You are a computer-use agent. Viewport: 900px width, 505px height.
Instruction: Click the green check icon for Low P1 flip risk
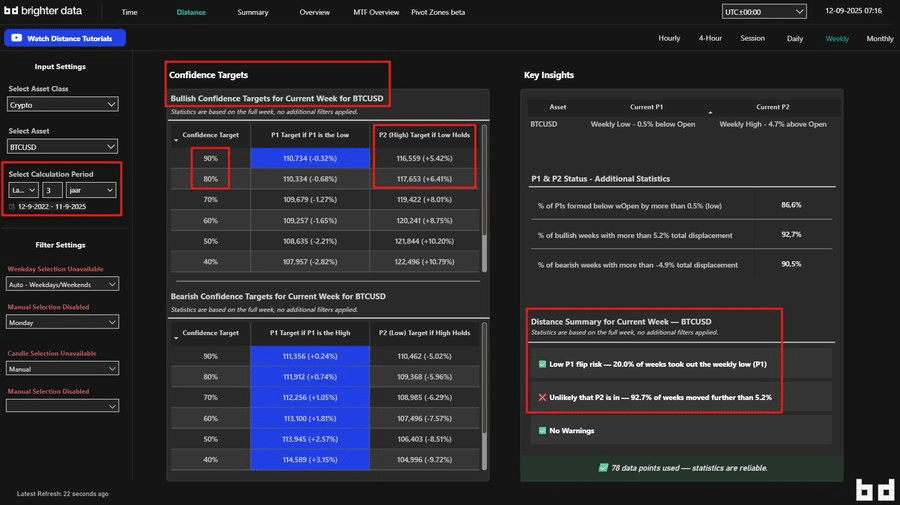pyautogui.click(x=541, y=362)
